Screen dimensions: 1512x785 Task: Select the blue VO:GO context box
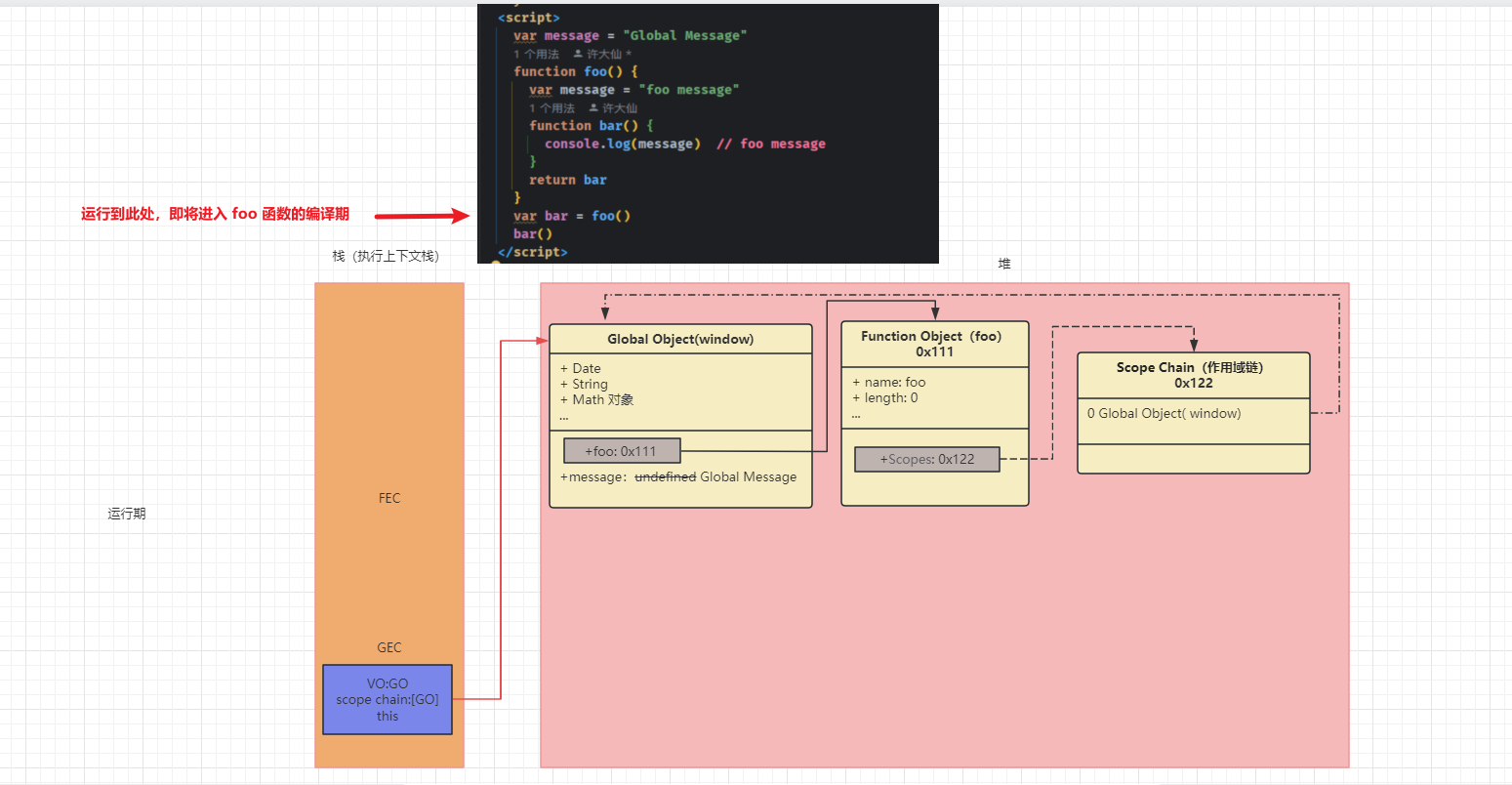pos(388,699)
